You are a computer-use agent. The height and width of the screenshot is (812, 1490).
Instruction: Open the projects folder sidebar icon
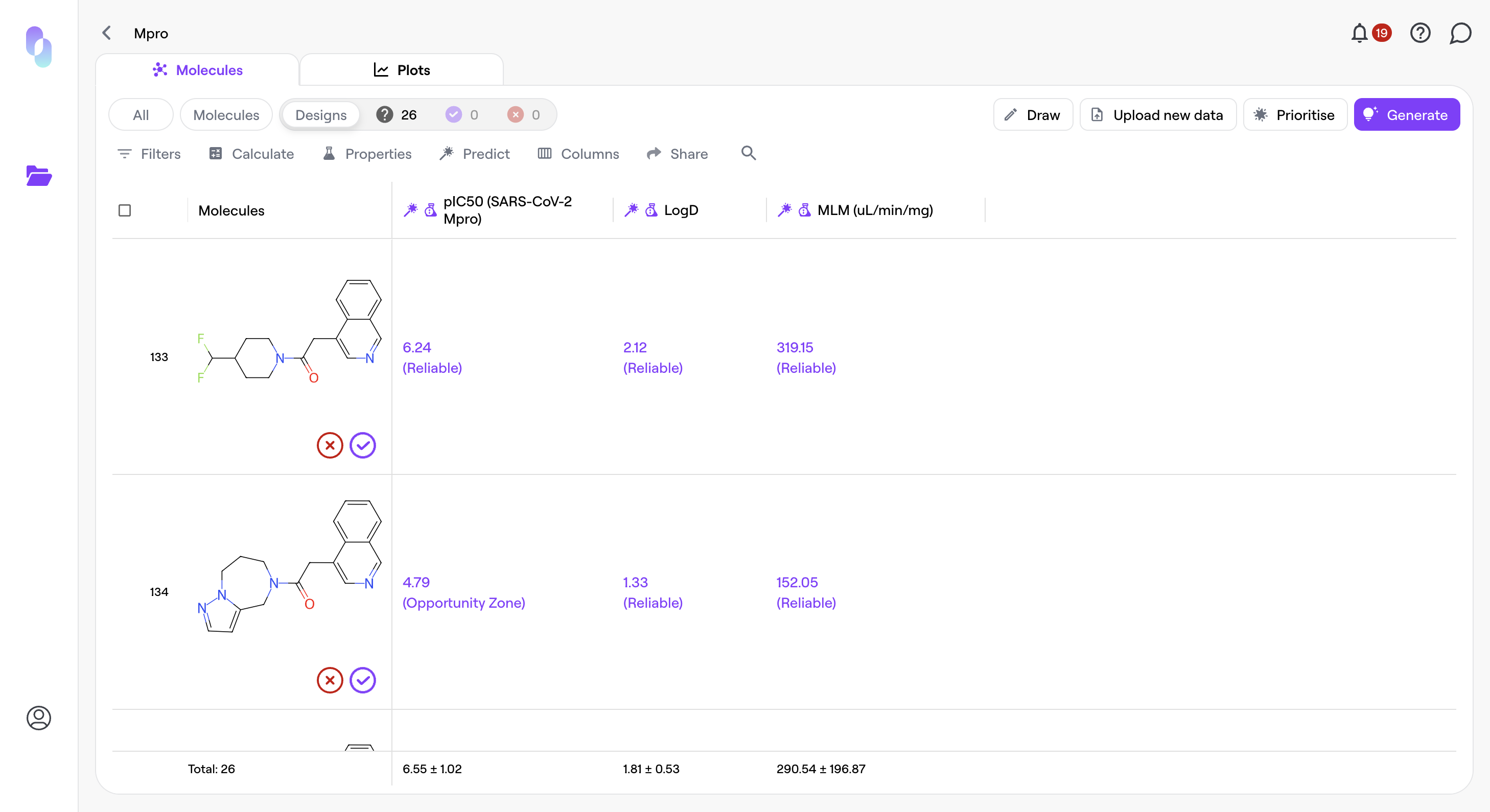tap(39, 176)
